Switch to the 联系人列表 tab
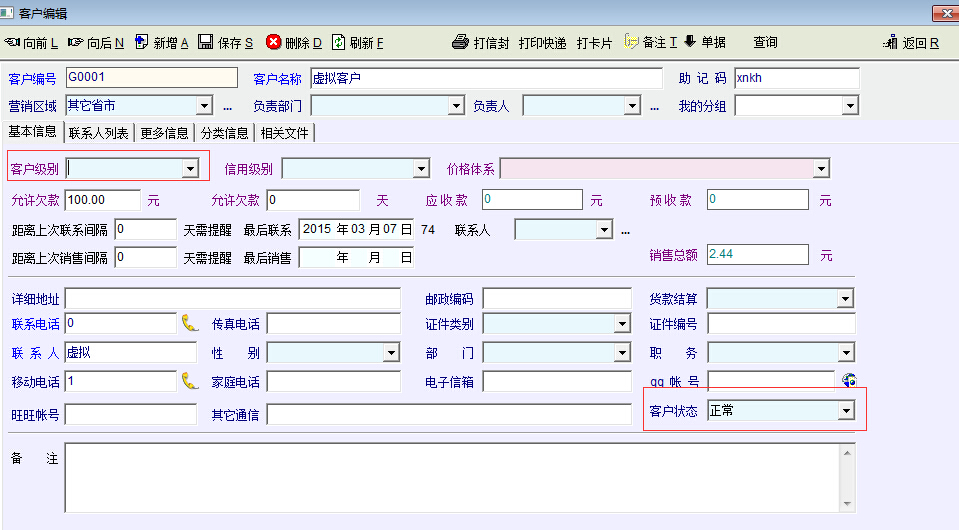This screenshot has height=530, width=959. pos(98,133)
